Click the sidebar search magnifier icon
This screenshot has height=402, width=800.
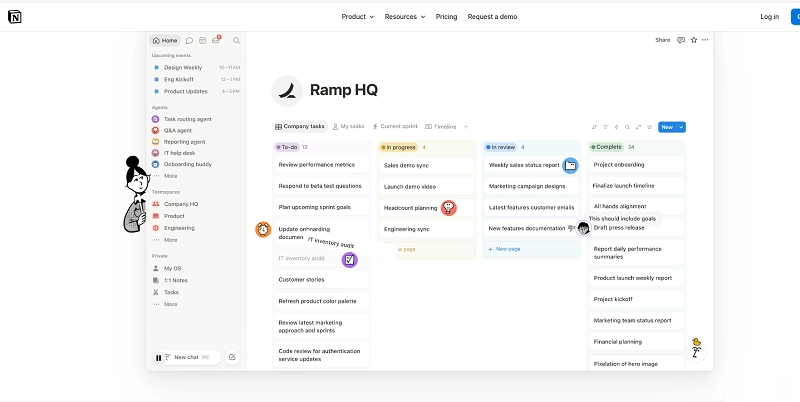click(237, 41)
